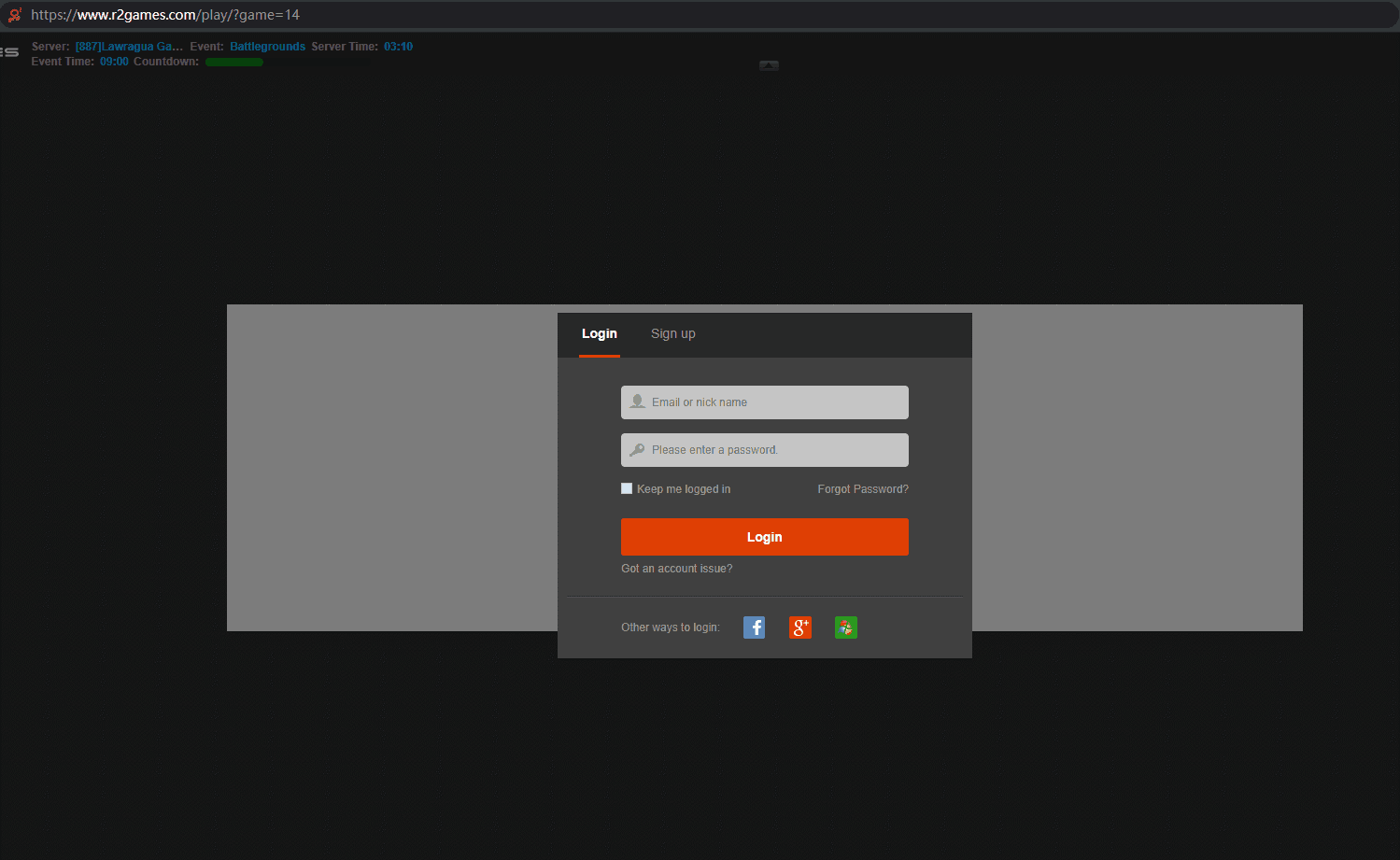Log in with the Google Plus icon
The image size is (1400, 860).
[800, 627]
